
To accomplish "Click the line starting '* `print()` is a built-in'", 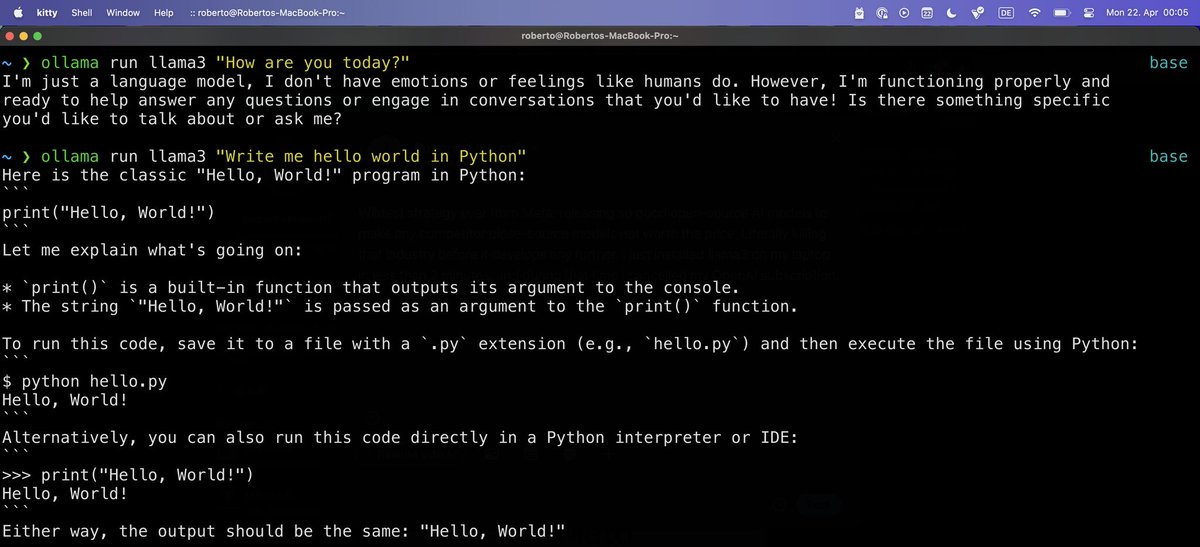I will pos(370,287).
